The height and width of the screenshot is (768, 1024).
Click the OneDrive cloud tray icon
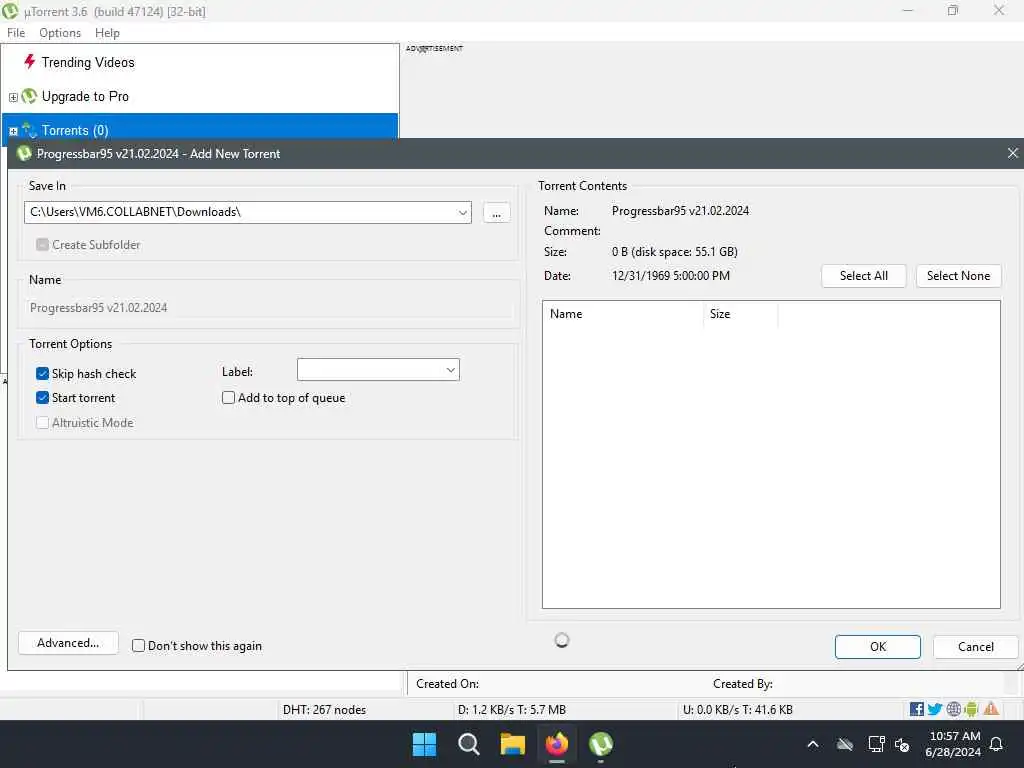tap(845, 744)
